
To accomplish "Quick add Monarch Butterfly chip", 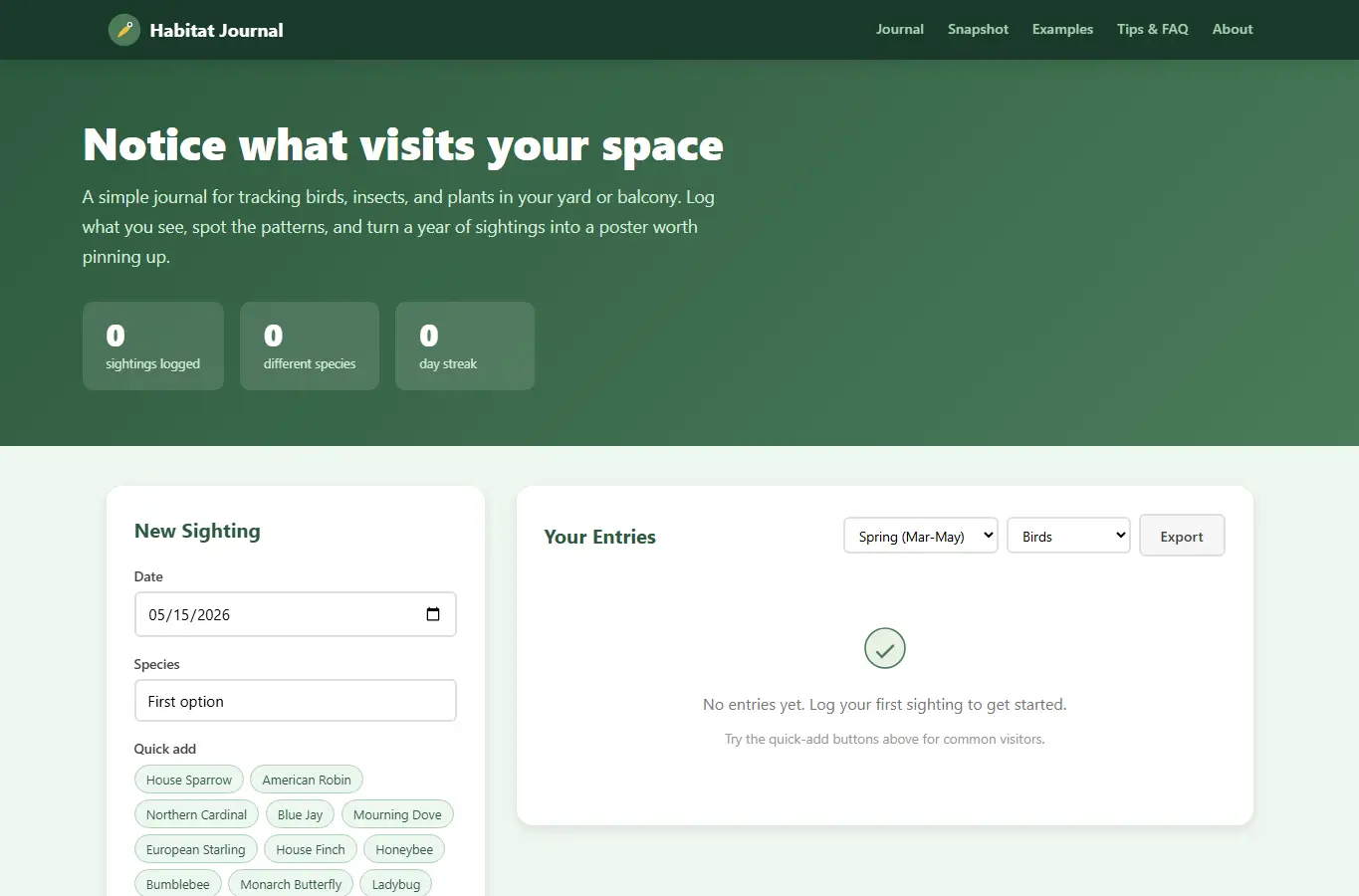I will click(x=291, y=884).
